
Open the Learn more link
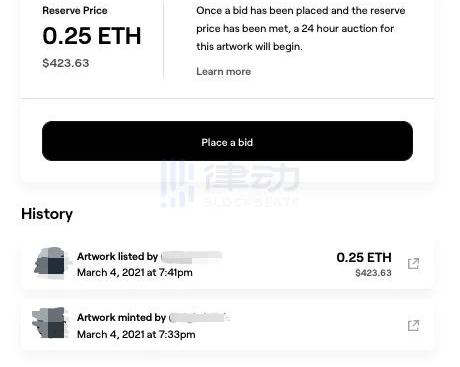point(223,71)
